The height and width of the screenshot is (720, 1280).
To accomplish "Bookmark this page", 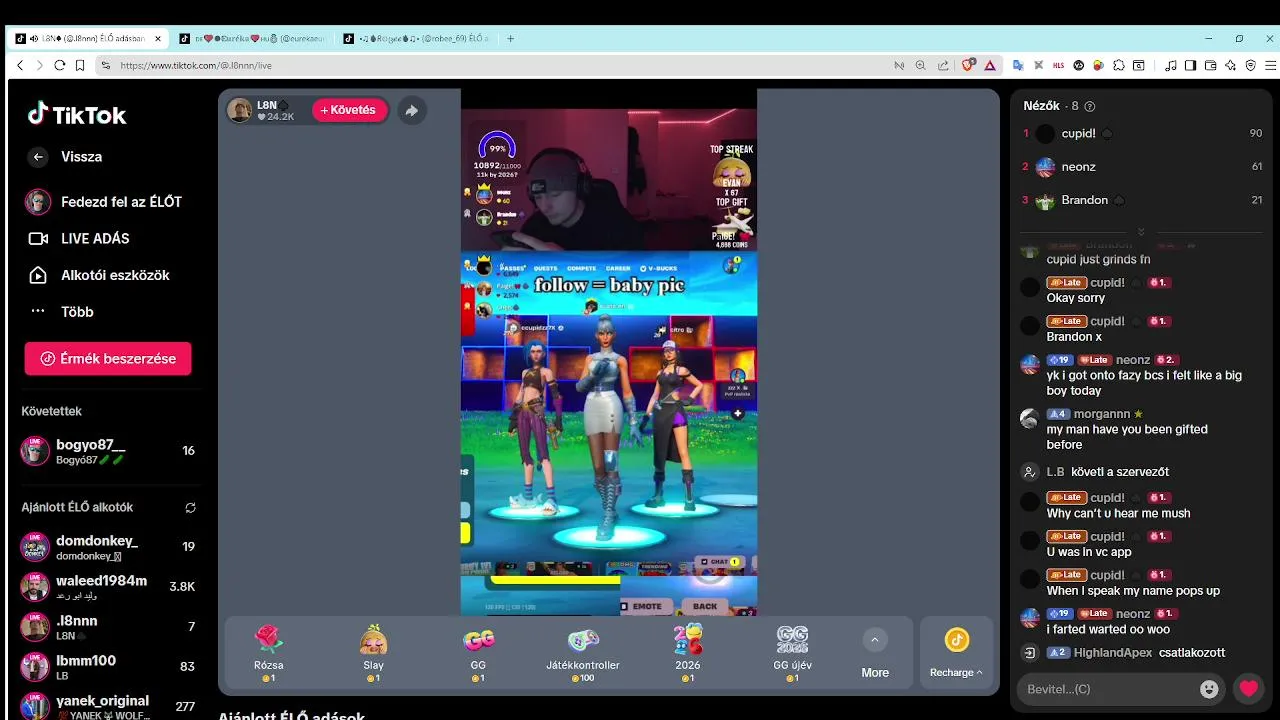I will click(x=80, y=65).
